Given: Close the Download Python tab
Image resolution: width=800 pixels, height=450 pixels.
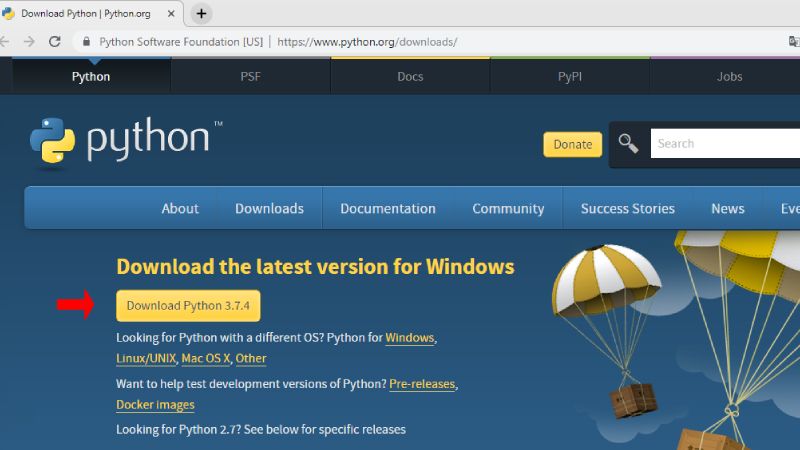Looking at the screenshot, I should tap(171, 14).
